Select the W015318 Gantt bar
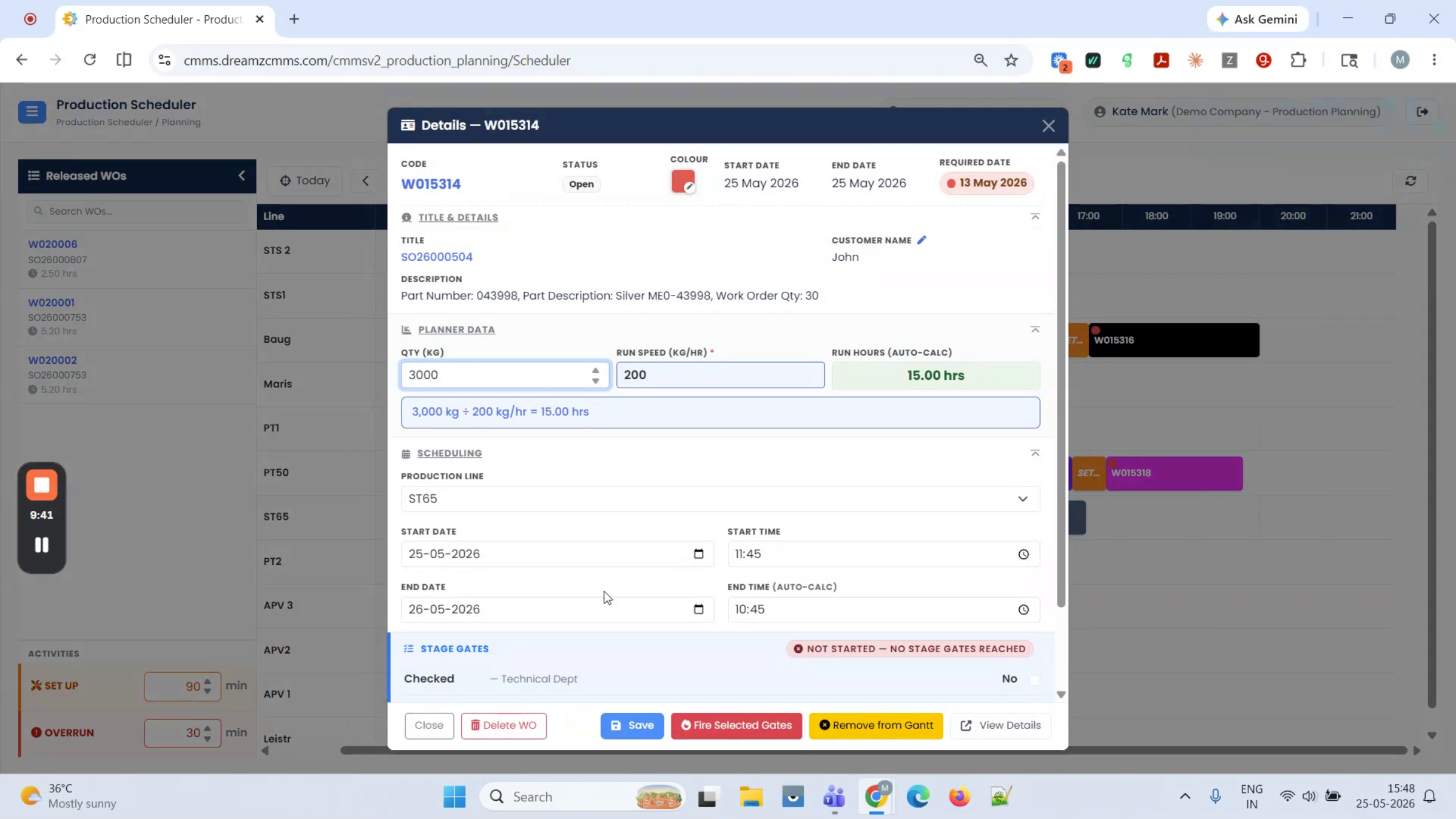This screenshot has width=1456, height=819. [x=1174, y=473]
